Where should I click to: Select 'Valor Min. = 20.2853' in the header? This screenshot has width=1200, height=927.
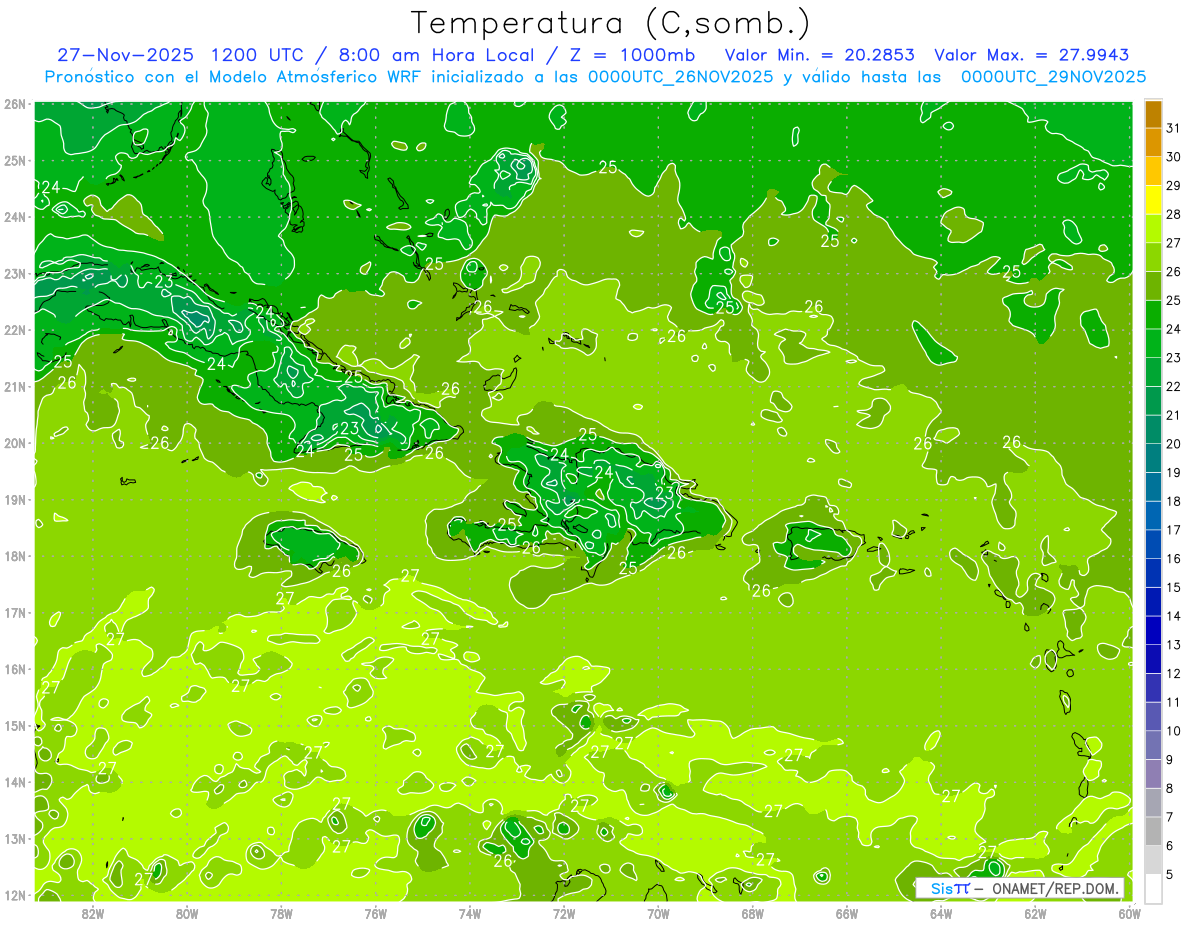tap(820, 55)
